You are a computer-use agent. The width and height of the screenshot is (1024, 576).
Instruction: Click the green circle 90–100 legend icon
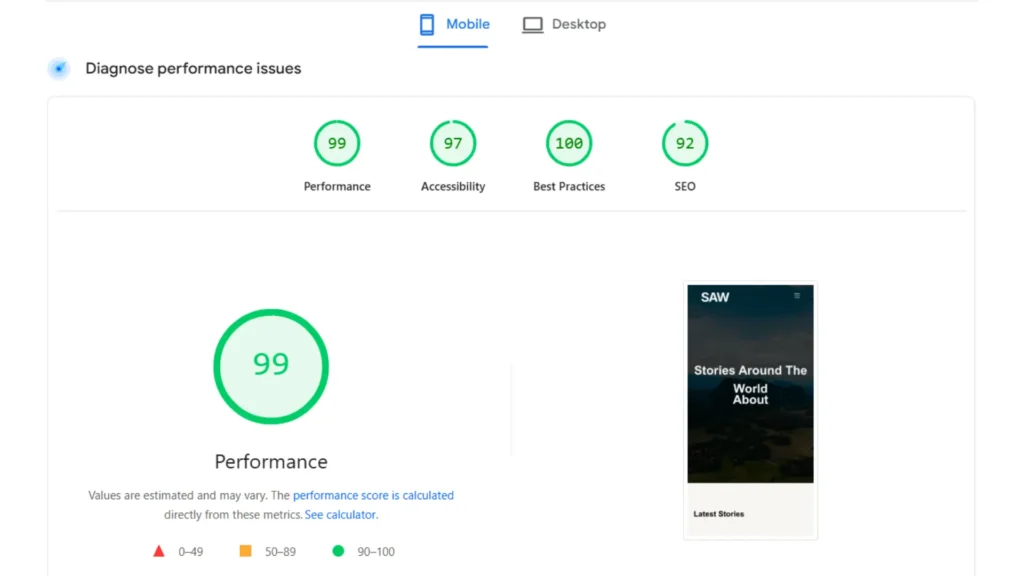click(x=338, y=551)
